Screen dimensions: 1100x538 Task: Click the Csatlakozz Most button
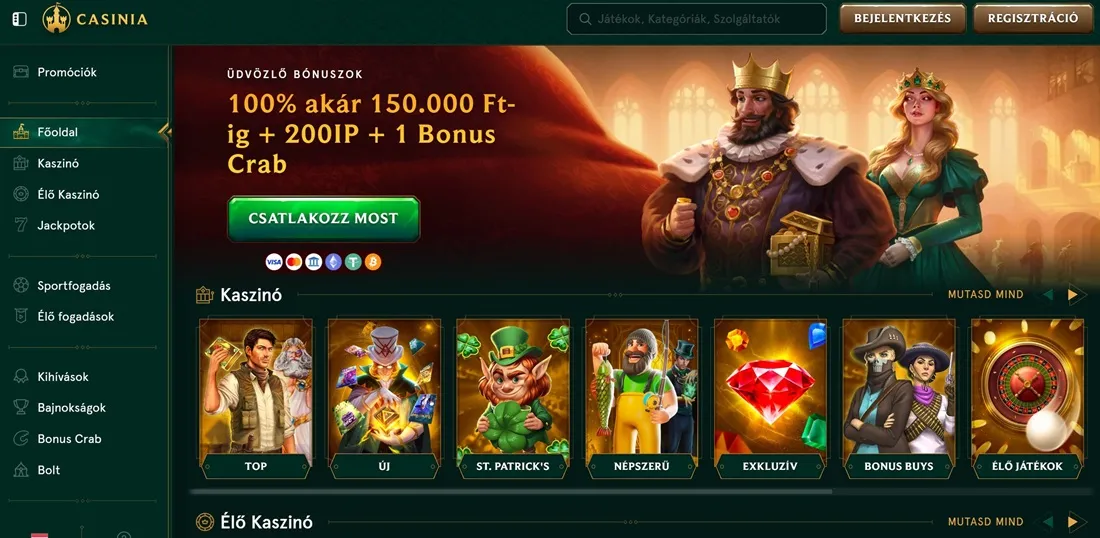click(x=323, y=219)
